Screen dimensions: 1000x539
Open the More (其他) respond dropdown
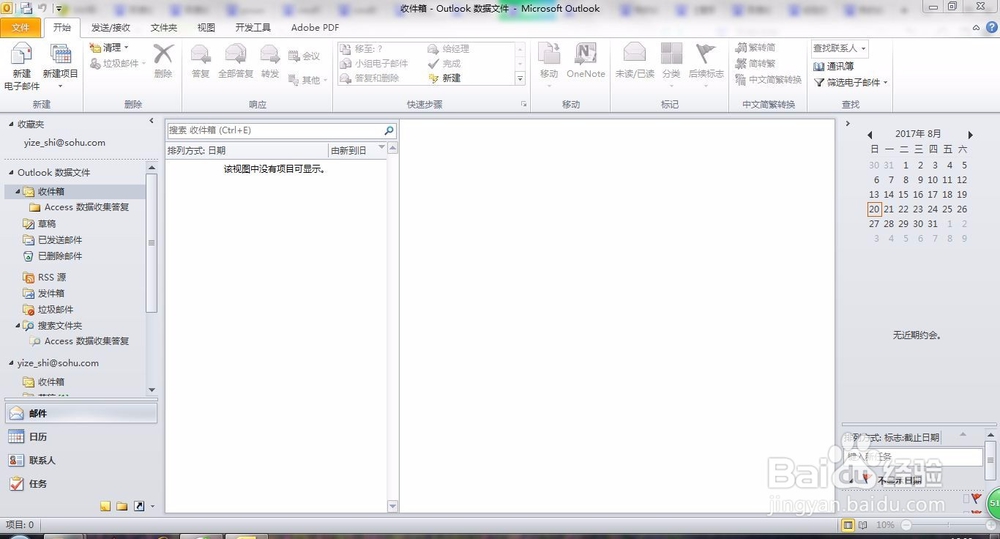pyautogui.click(x=307, y=80)
